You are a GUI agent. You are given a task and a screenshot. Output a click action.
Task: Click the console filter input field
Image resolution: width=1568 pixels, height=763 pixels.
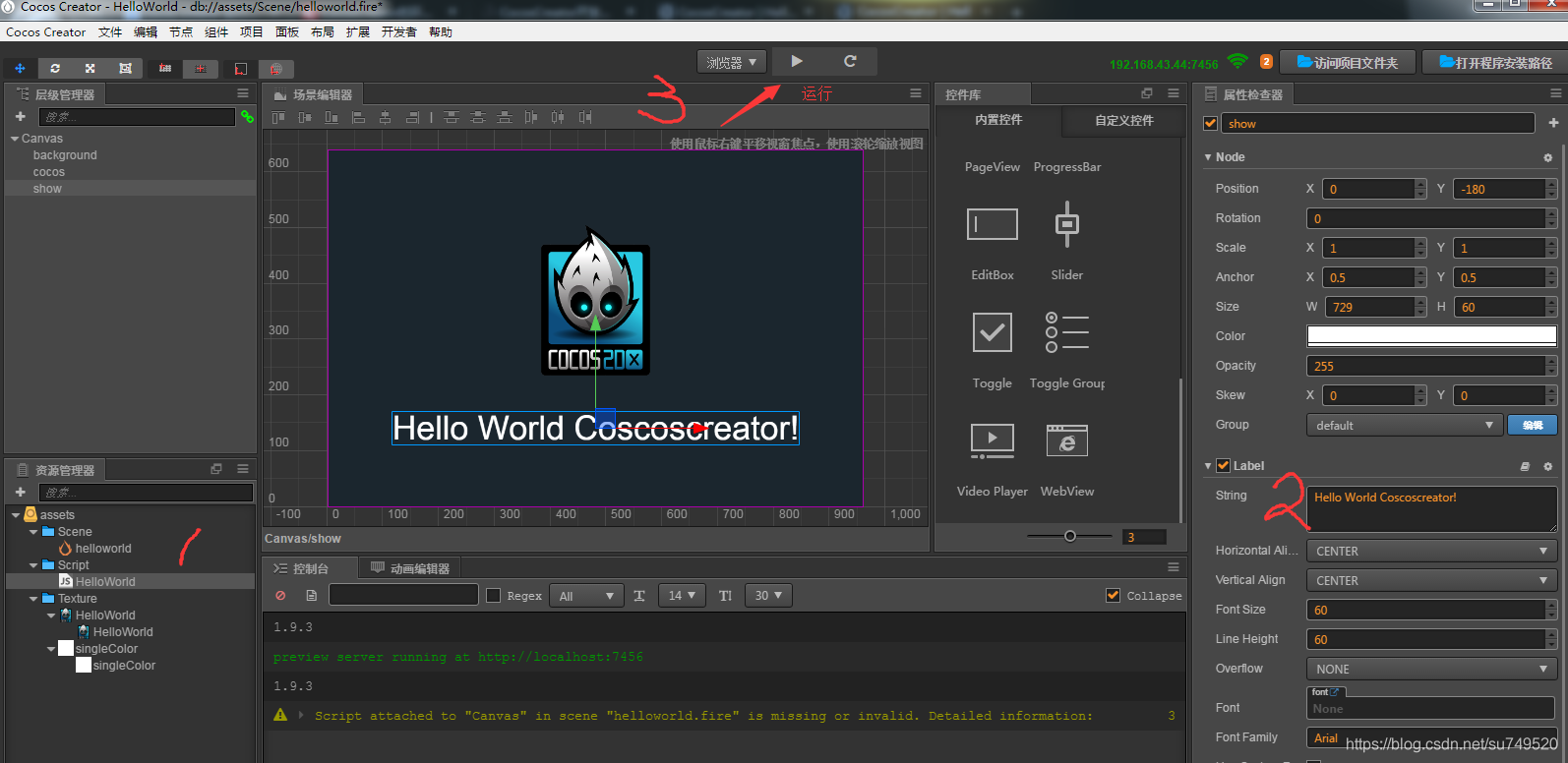pyautogui.click(x=403, y=595)
